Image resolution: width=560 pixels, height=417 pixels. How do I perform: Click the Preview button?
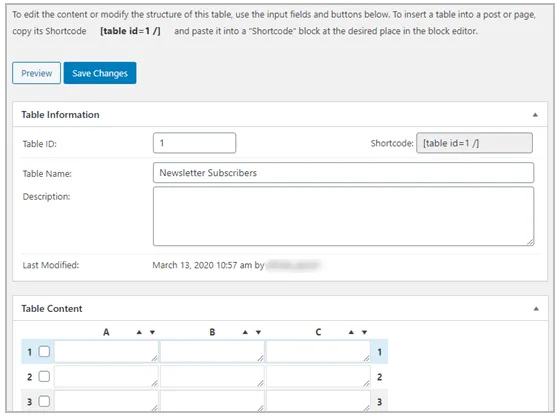click(36, 73)
